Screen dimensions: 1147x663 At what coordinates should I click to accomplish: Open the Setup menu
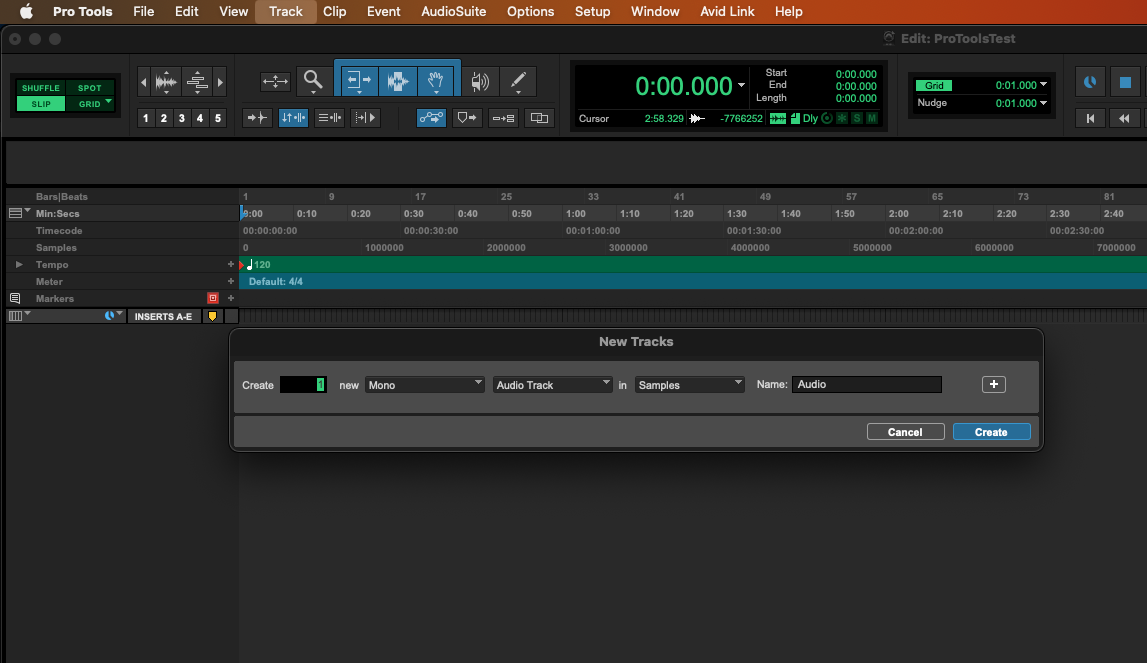(x=593, y=12)
